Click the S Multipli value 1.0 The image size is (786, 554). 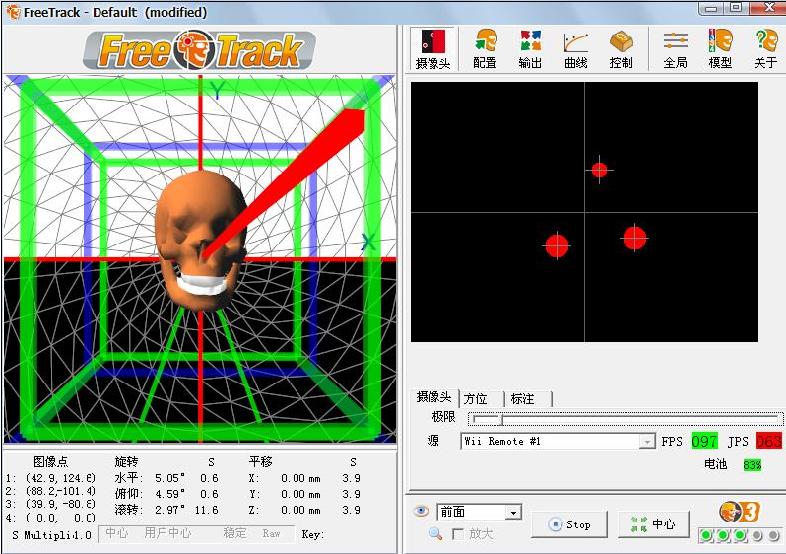coord(84,535)
